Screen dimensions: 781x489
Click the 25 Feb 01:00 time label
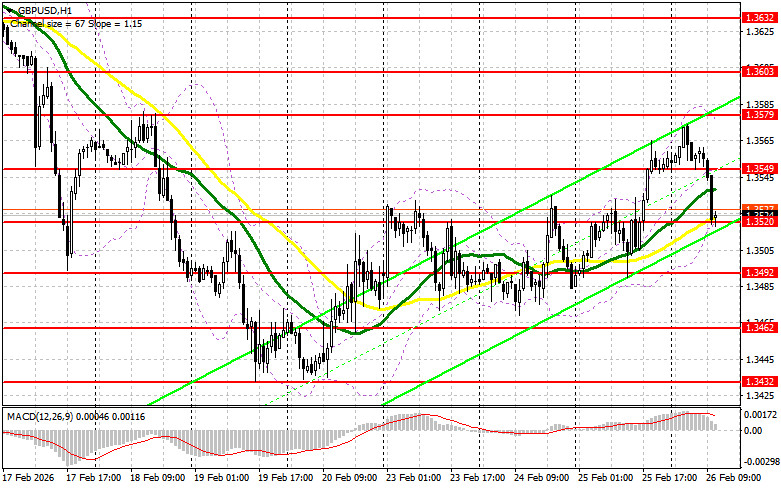[606, 478]
